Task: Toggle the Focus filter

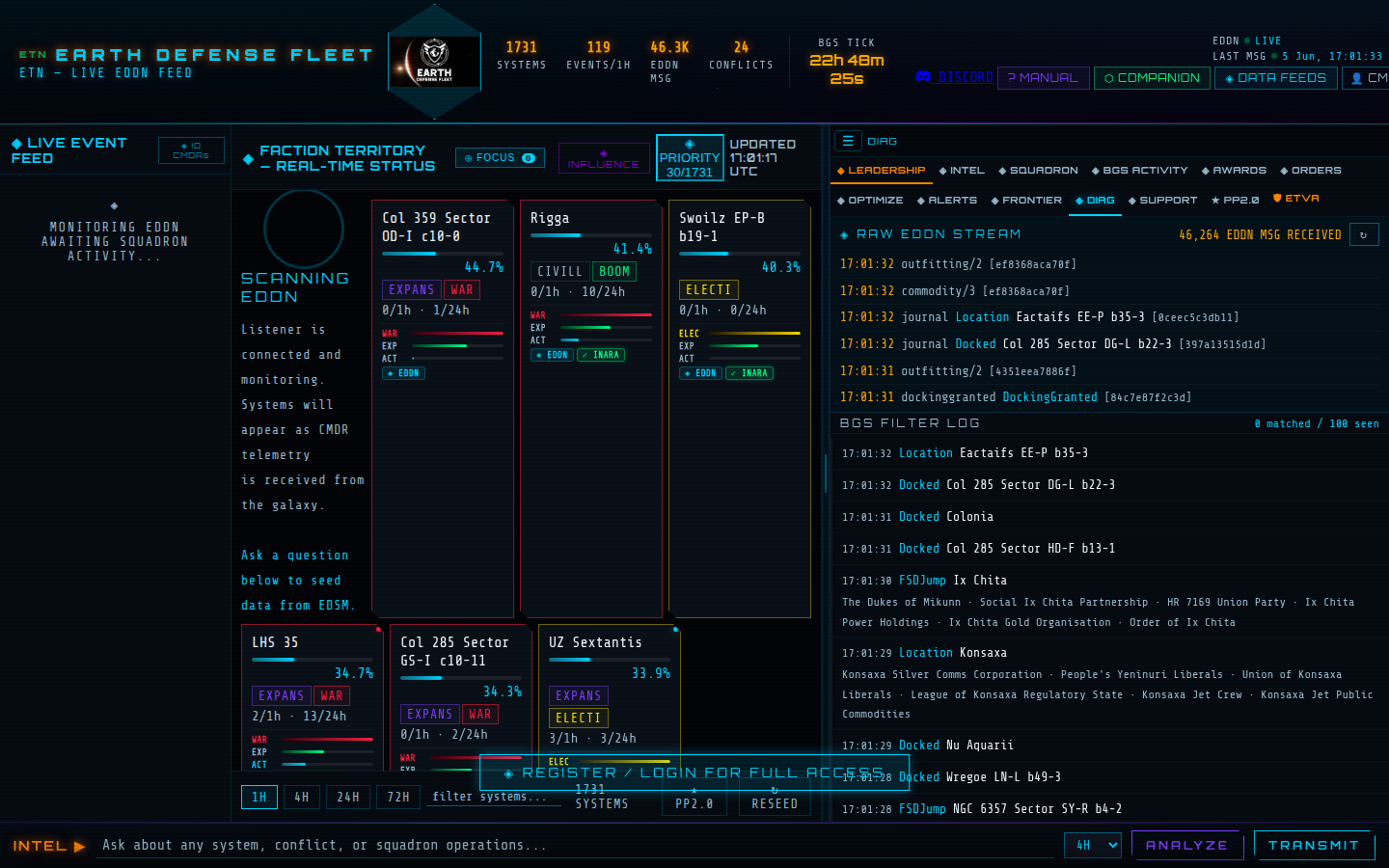Action: point(500,158)
